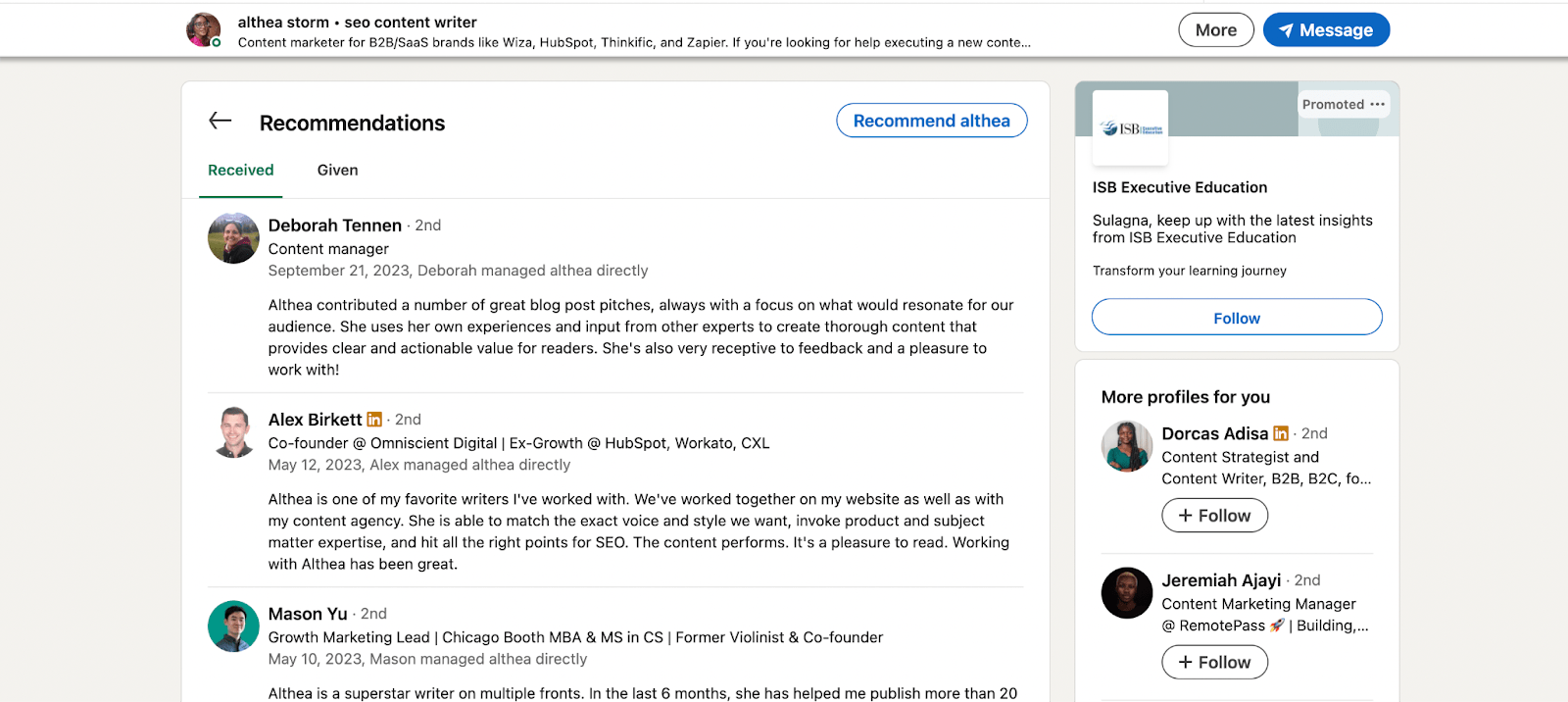Click the back arrow above Recommendations

(x=220, y=120)
